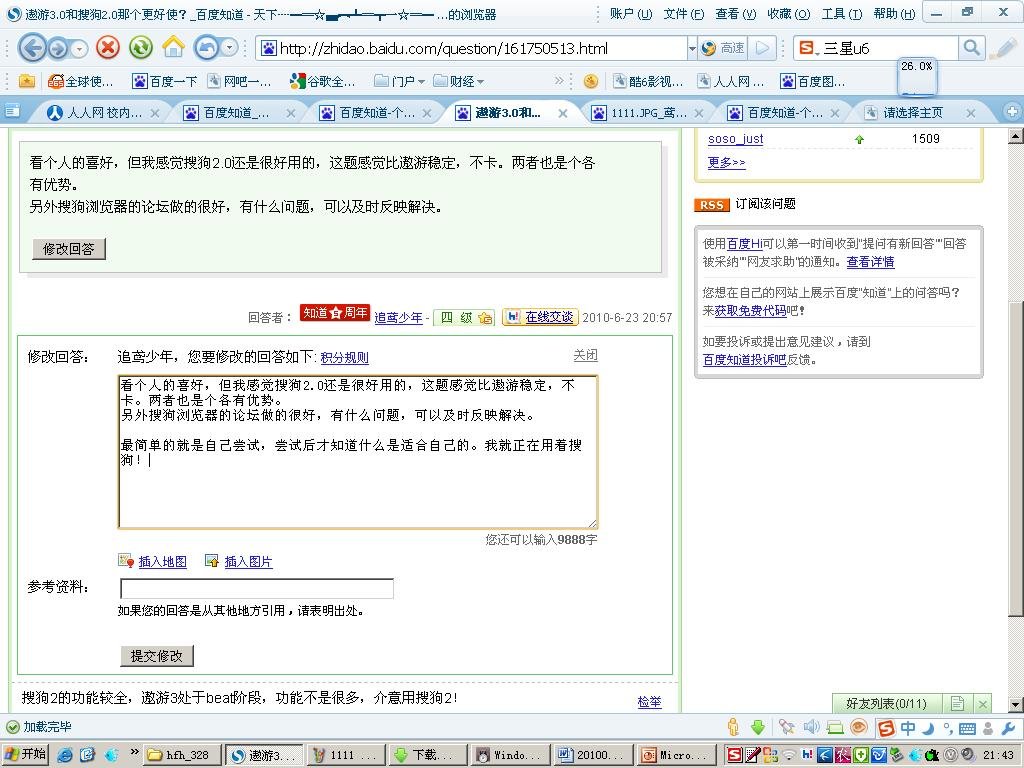Image resolution: width=1024 pixels, height=768 pixels.
Task: Open the 工具(T) menu
Action: (x=841, y=14)
